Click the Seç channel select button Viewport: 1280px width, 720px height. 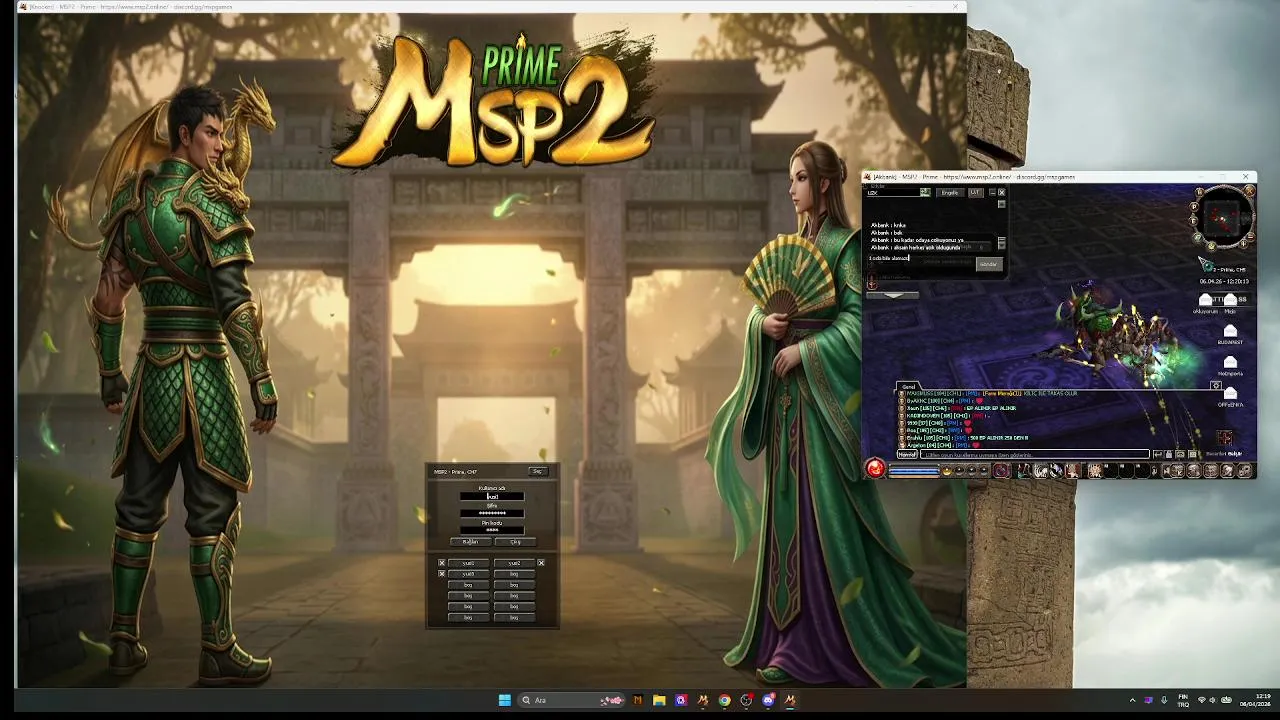(538, 471)
